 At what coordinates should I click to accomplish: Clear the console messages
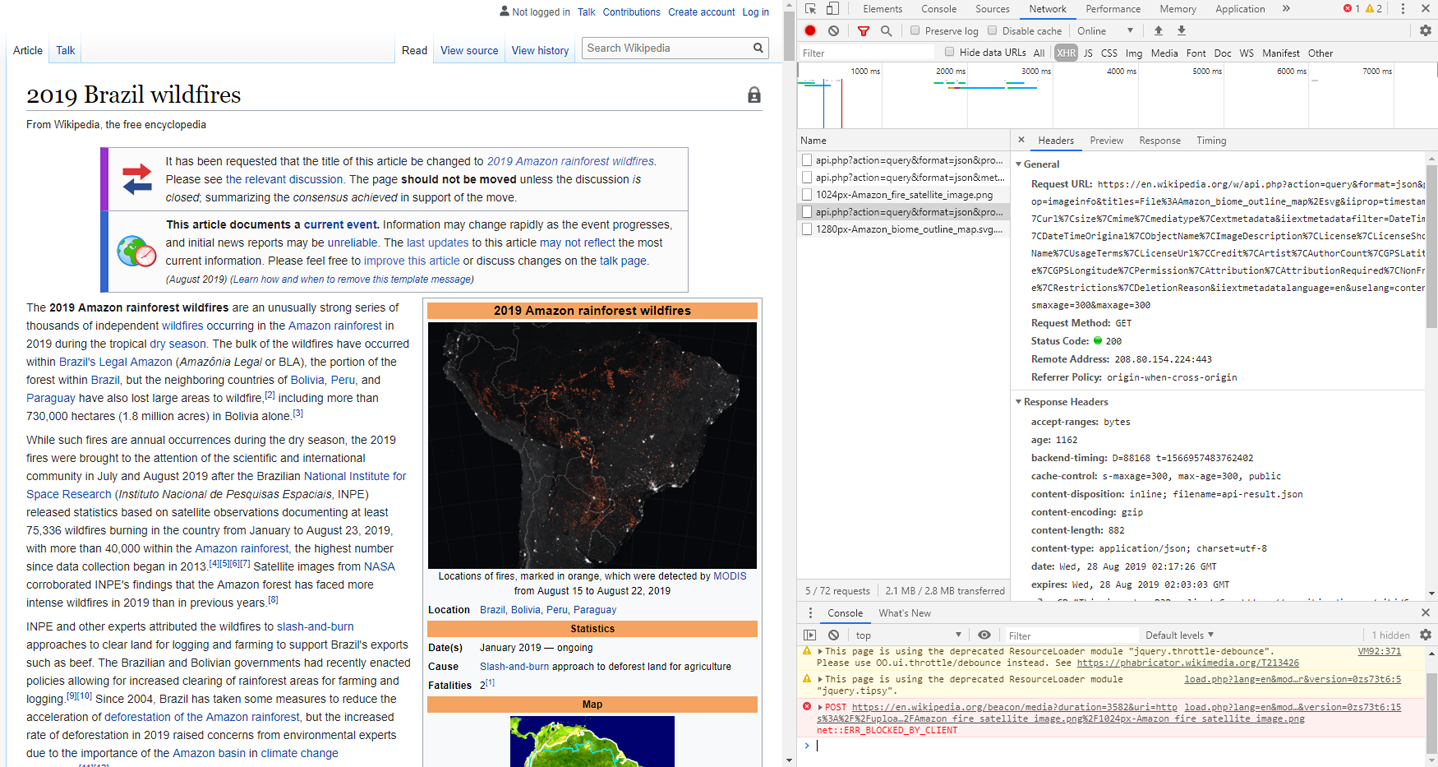pyautogui.click(x=833, y=635)
